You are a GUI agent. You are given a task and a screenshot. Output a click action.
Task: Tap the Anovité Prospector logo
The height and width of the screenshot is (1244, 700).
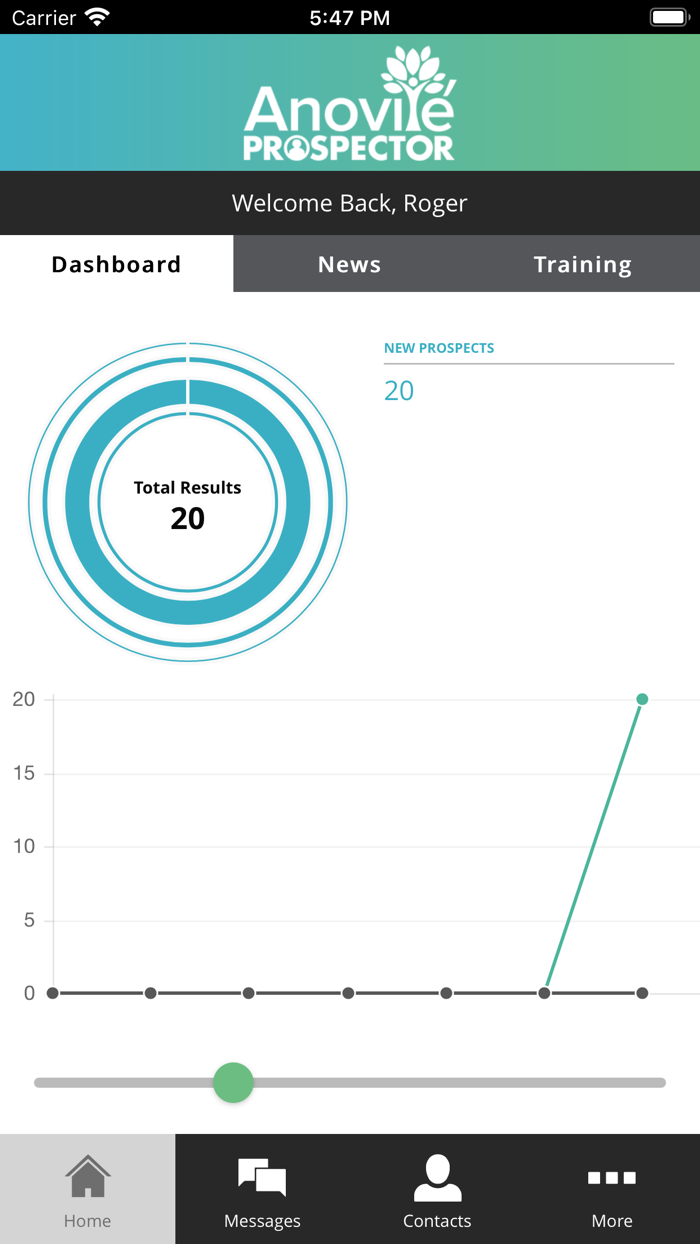(350, 105)
